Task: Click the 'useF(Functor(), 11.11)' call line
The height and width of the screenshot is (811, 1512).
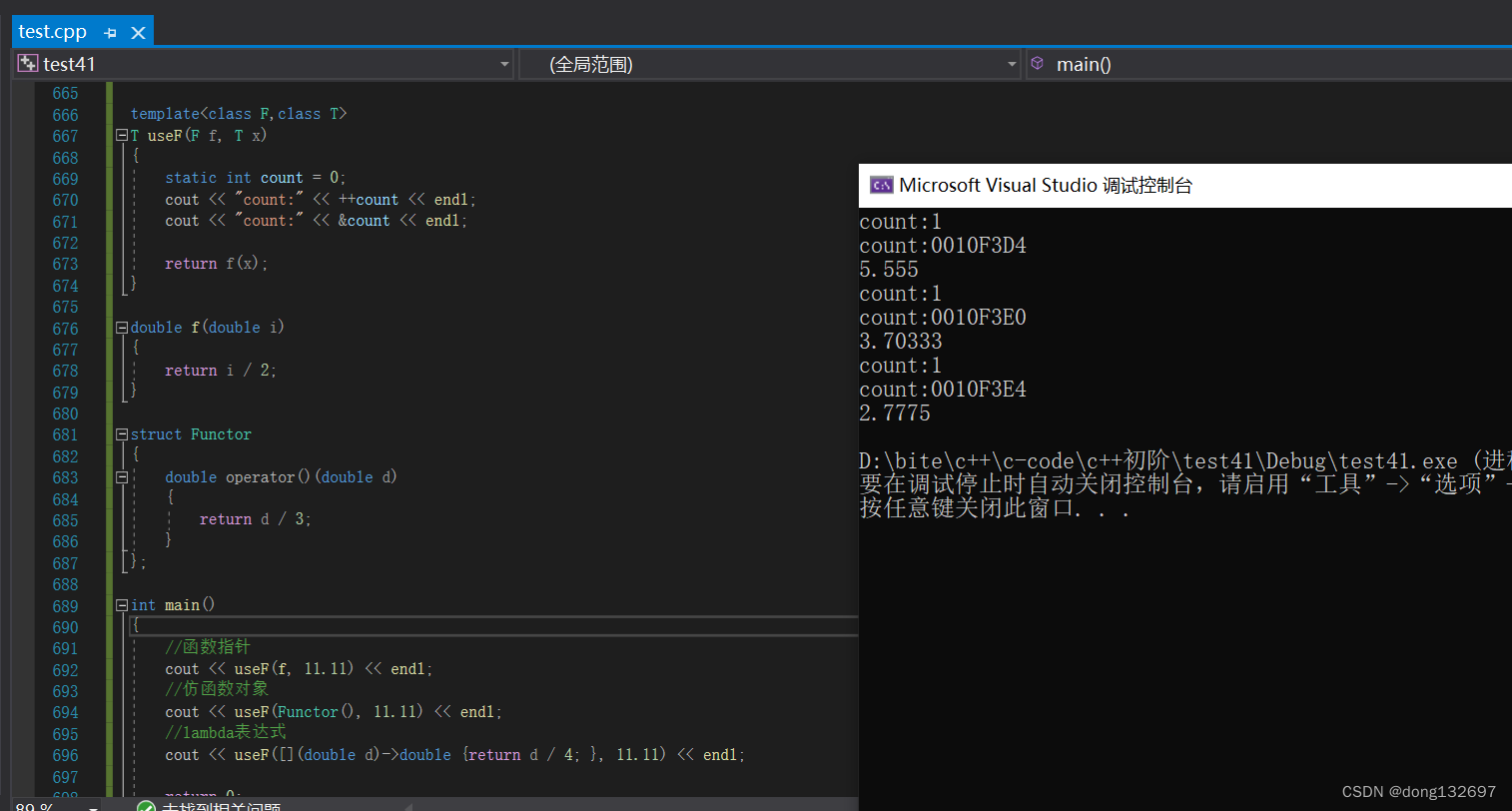Action: tap(334, 712)
